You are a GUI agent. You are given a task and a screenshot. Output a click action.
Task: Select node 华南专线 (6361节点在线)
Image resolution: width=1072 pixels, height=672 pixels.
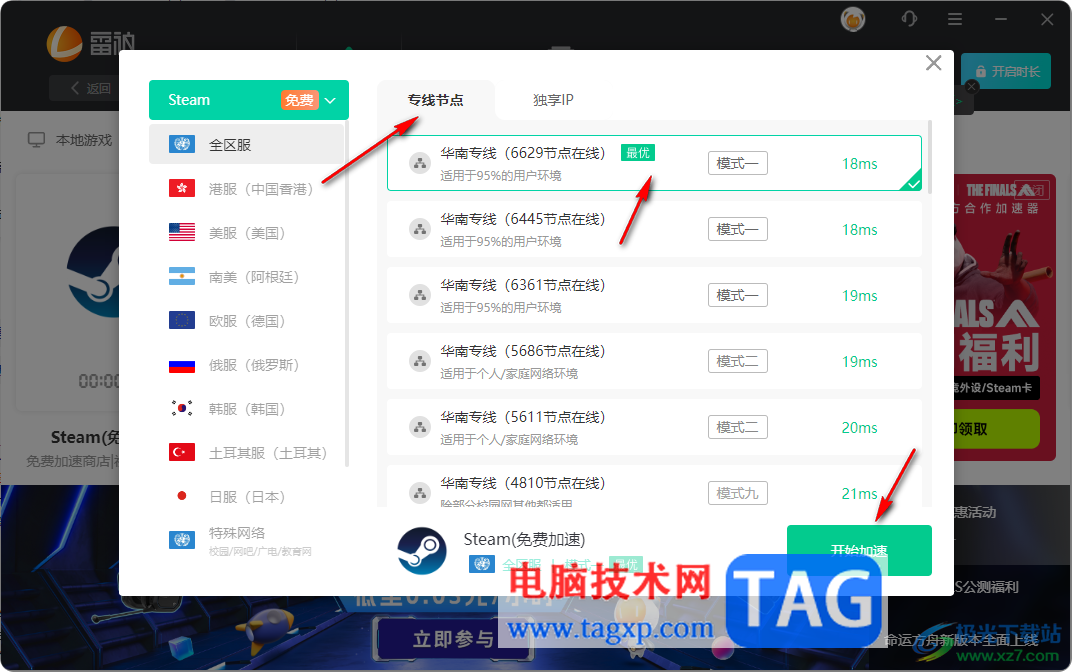pyautogui.click(x=654, y=295)
